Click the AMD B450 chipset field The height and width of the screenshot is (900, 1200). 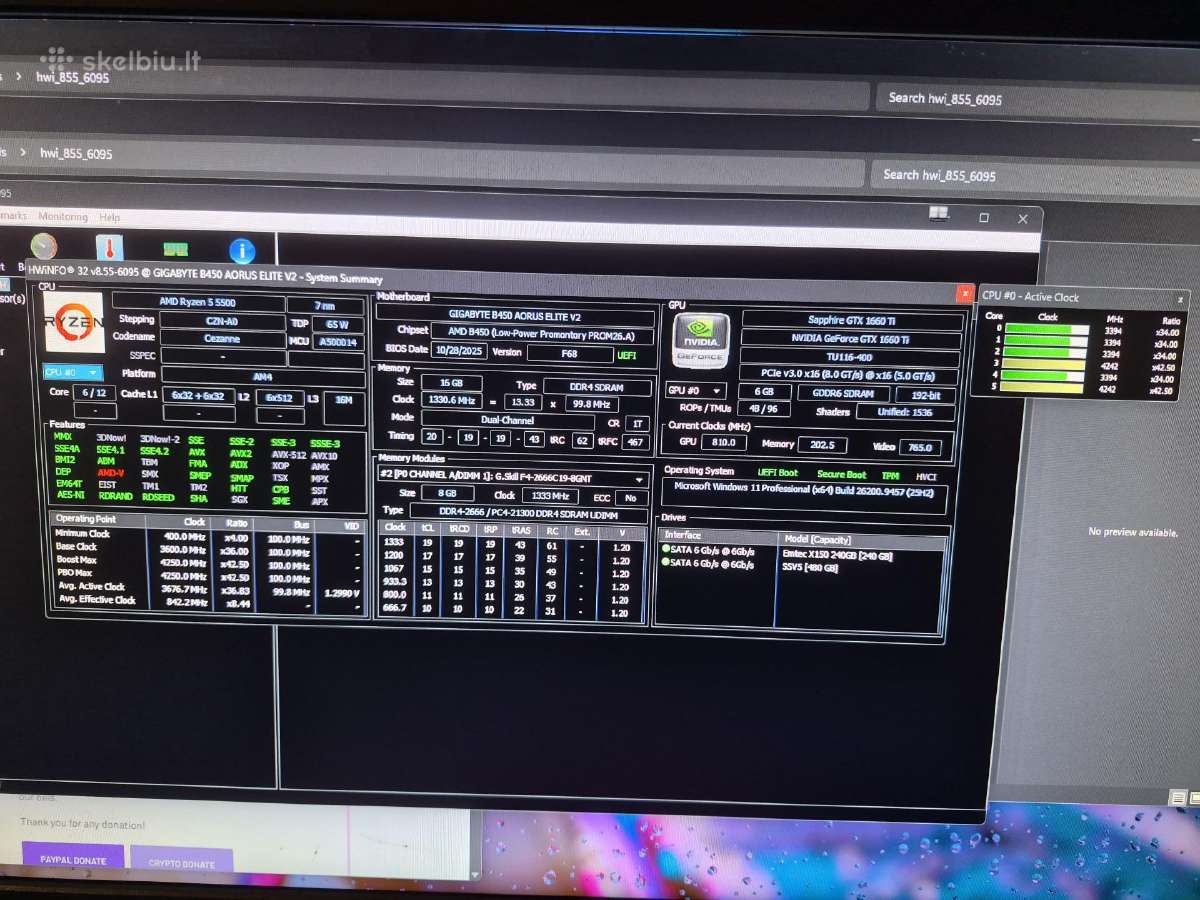point(543,334)
